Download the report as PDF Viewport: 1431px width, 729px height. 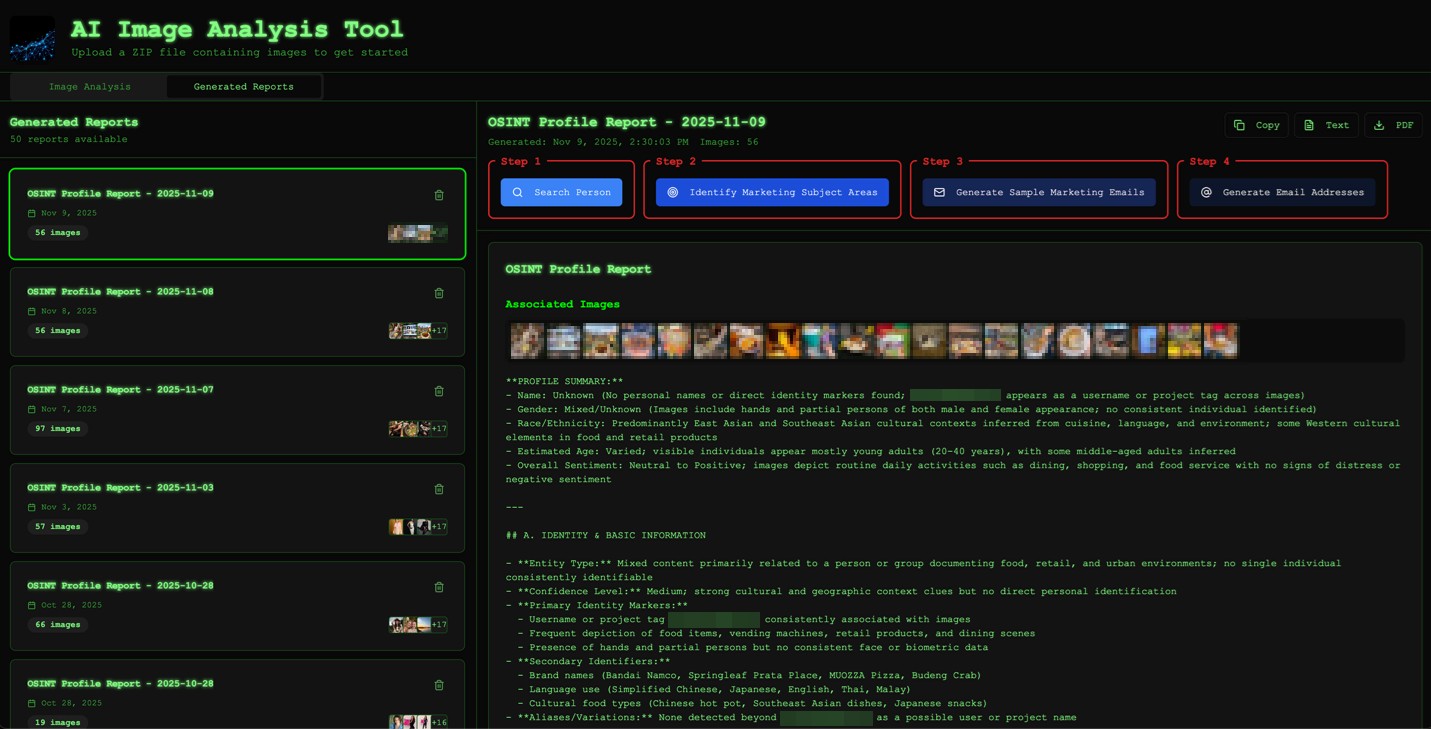pyautogui.click(x=1393, y=125)
